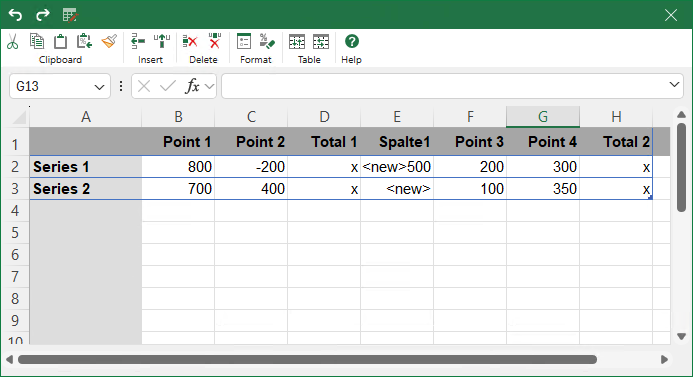Click the Redo arrow icon
693x377 pixels.
pos(43,15)
